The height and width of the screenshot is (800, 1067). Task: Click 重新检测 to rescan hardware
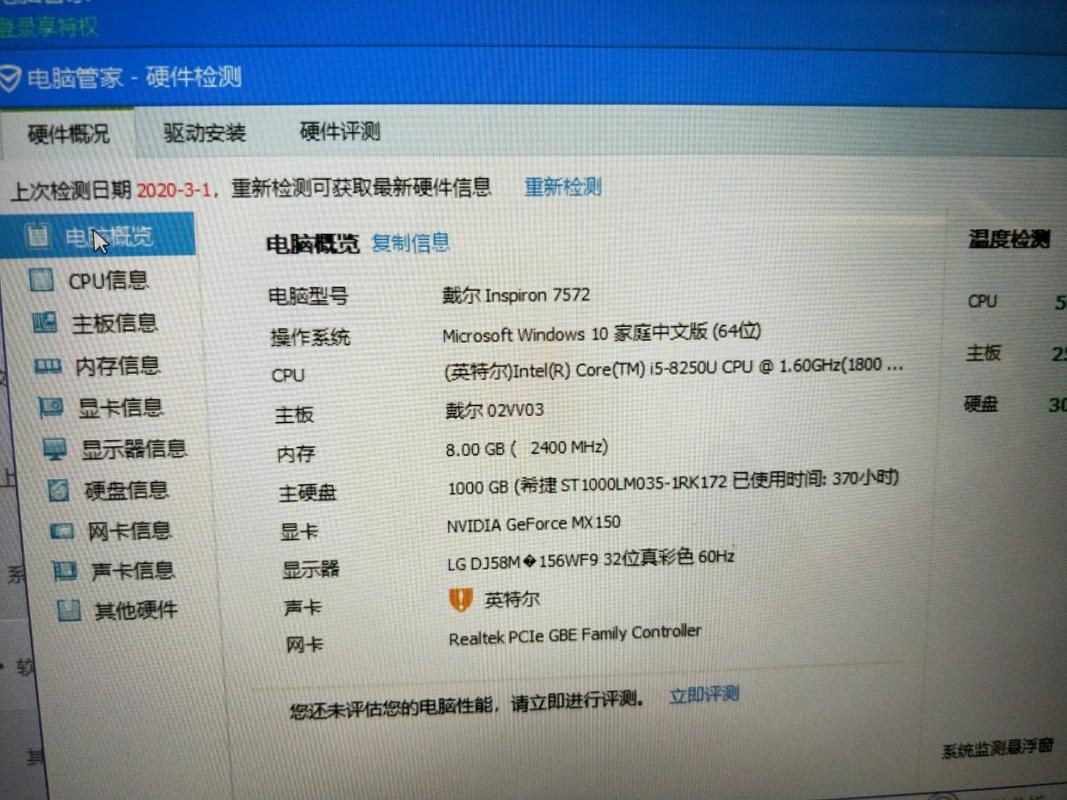(561, 187)
